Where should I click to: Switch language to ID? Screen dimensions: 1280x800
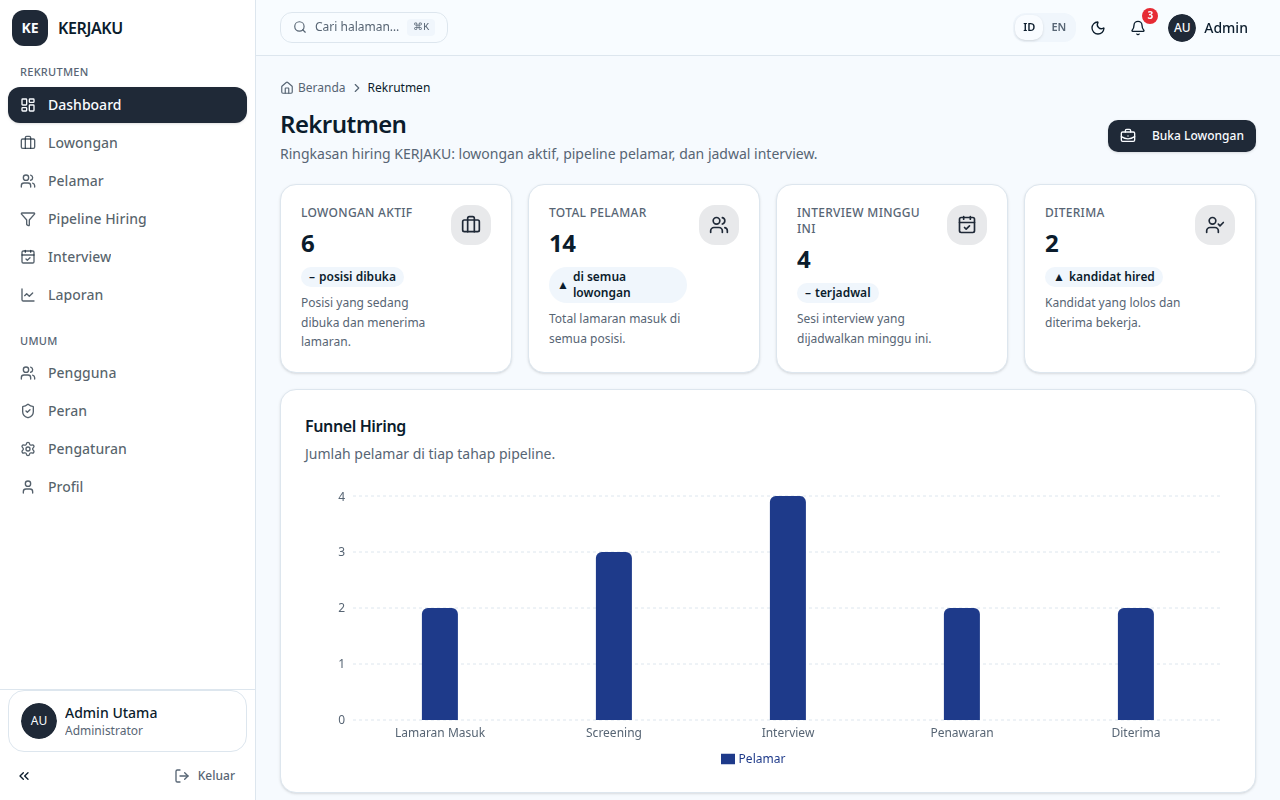tap(1029, 28)
